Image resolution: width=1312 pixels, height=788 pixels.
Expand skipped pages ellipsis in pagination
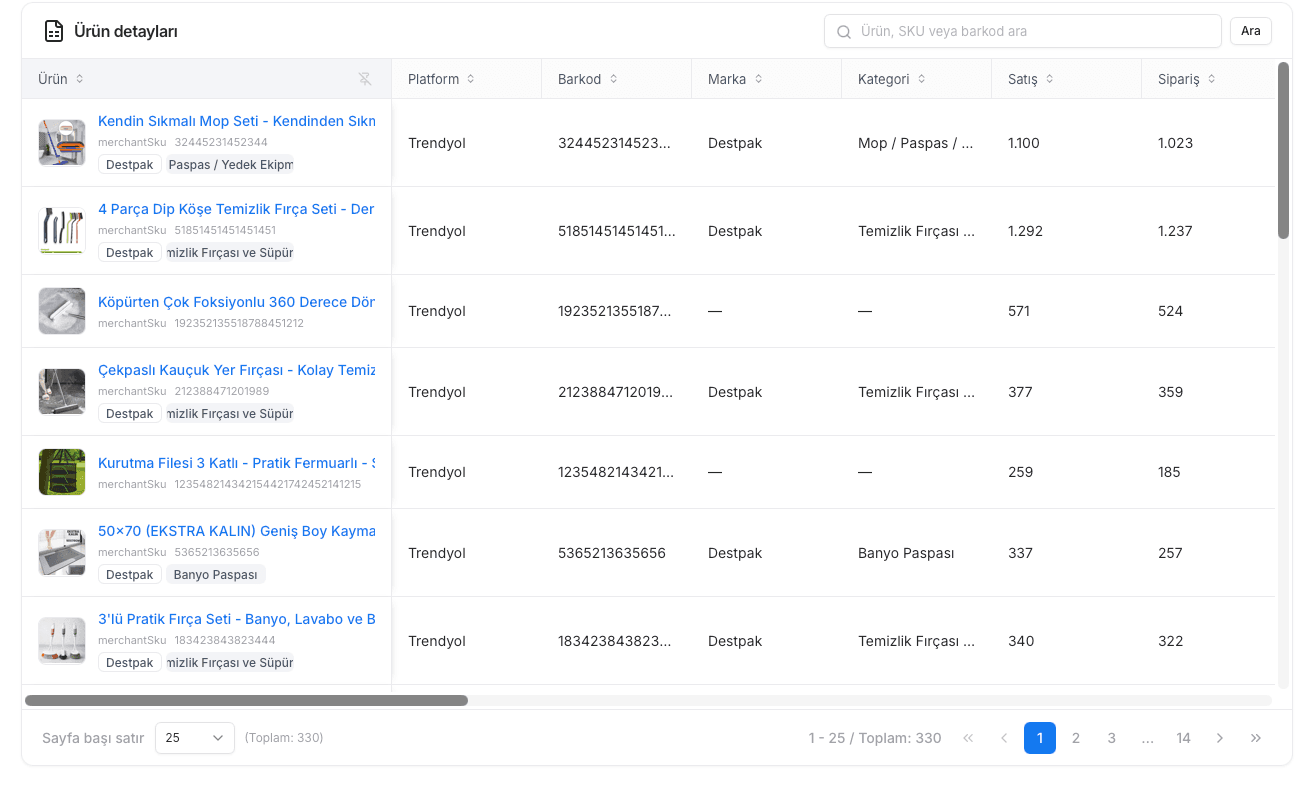click(1148, 738)
